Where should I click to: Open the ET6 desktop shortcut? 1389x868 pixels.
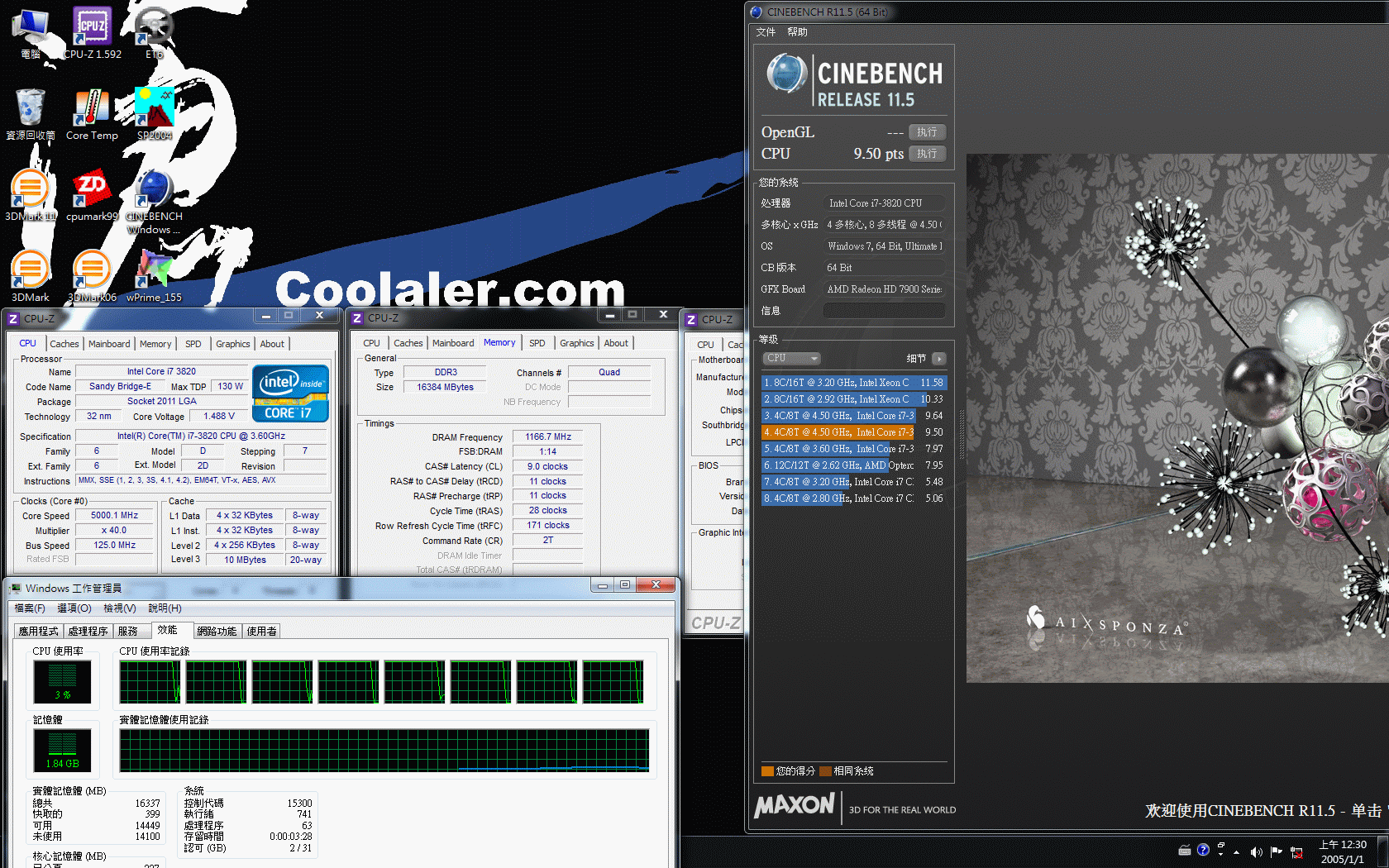[x=154, y=34]
